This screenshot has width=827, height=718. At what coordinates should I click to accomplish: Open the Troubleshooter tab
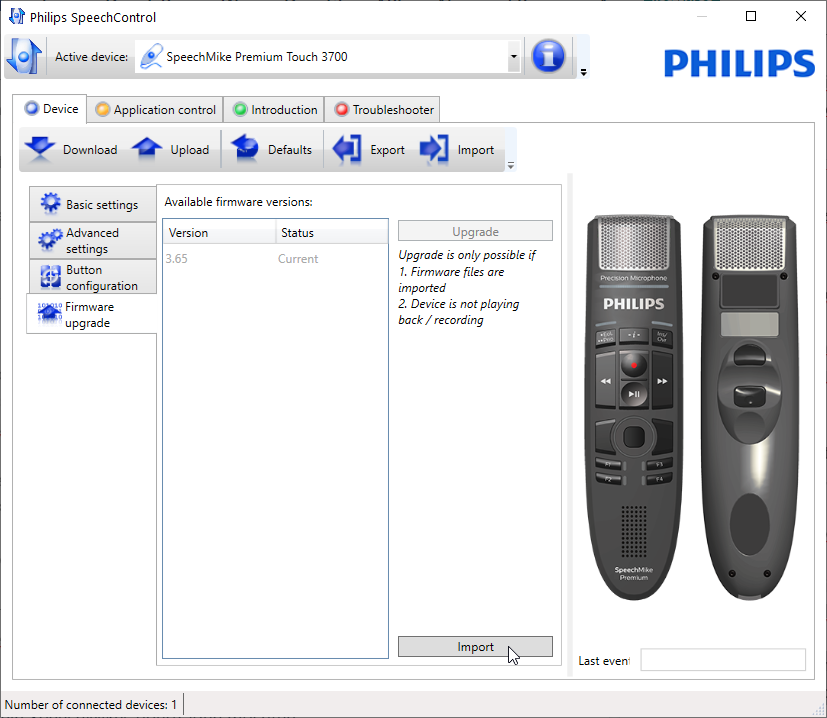tap(382, 110)
